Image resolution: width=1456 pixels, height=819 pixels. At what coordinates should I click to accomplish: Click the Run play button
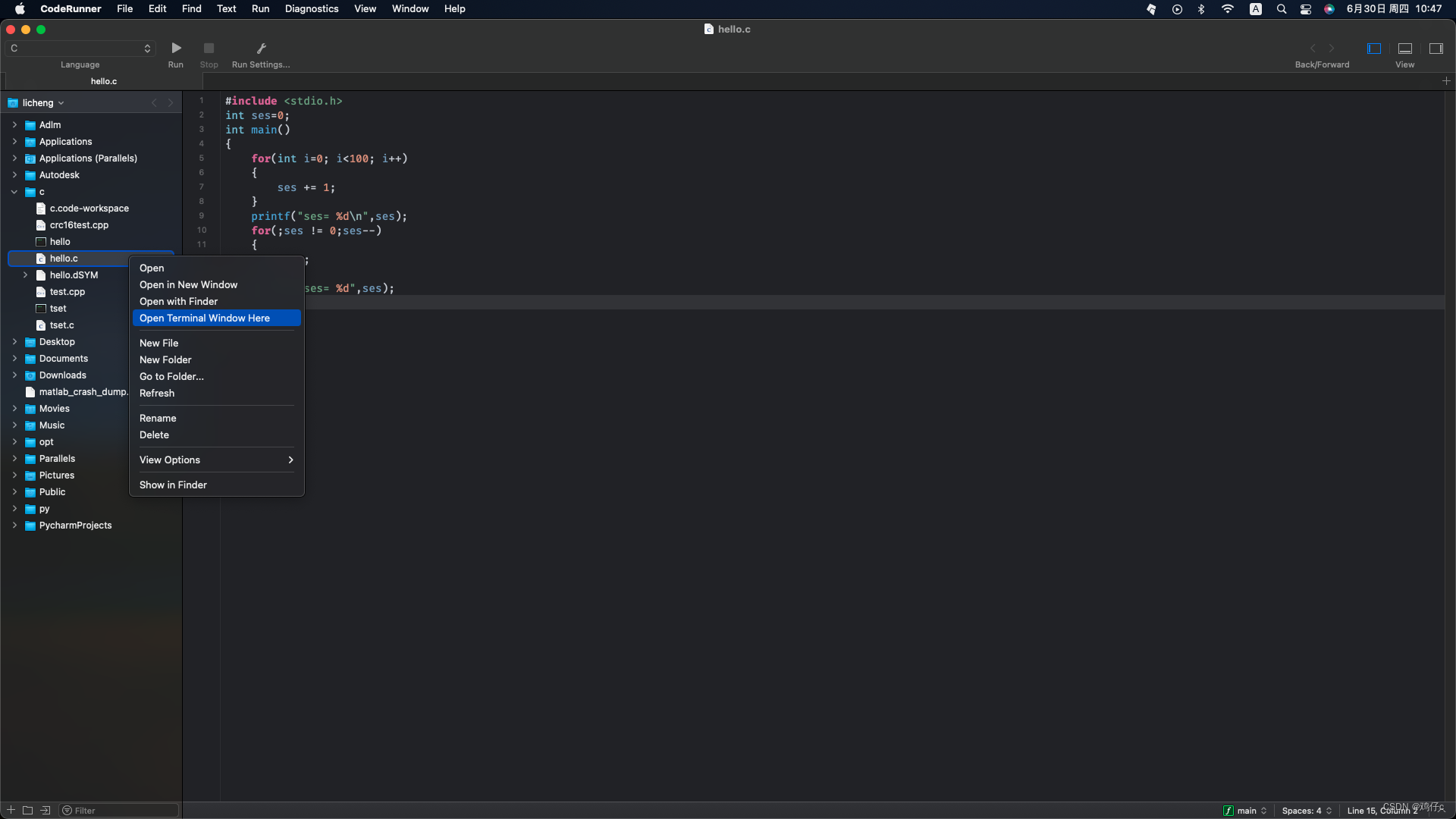pos(176,49)
